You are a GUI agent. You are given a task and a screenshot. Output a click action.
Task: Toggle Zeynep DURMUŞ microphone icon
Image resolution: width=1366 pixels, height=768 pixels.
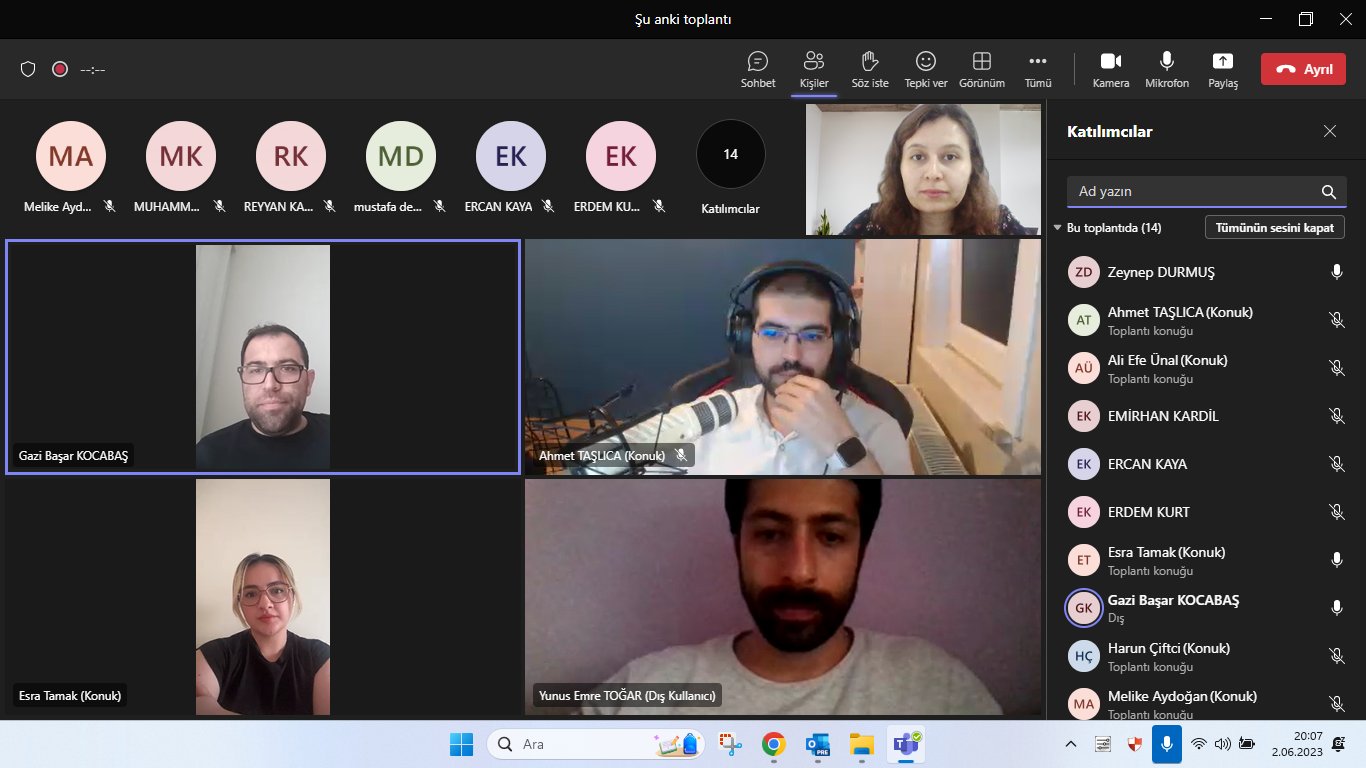click(1337, 272)
